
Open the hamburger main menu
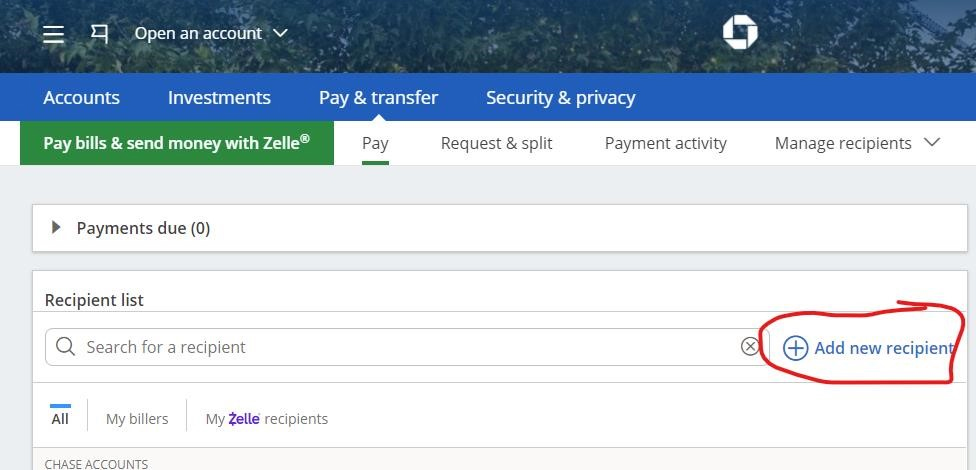click(x=54, y=34)
